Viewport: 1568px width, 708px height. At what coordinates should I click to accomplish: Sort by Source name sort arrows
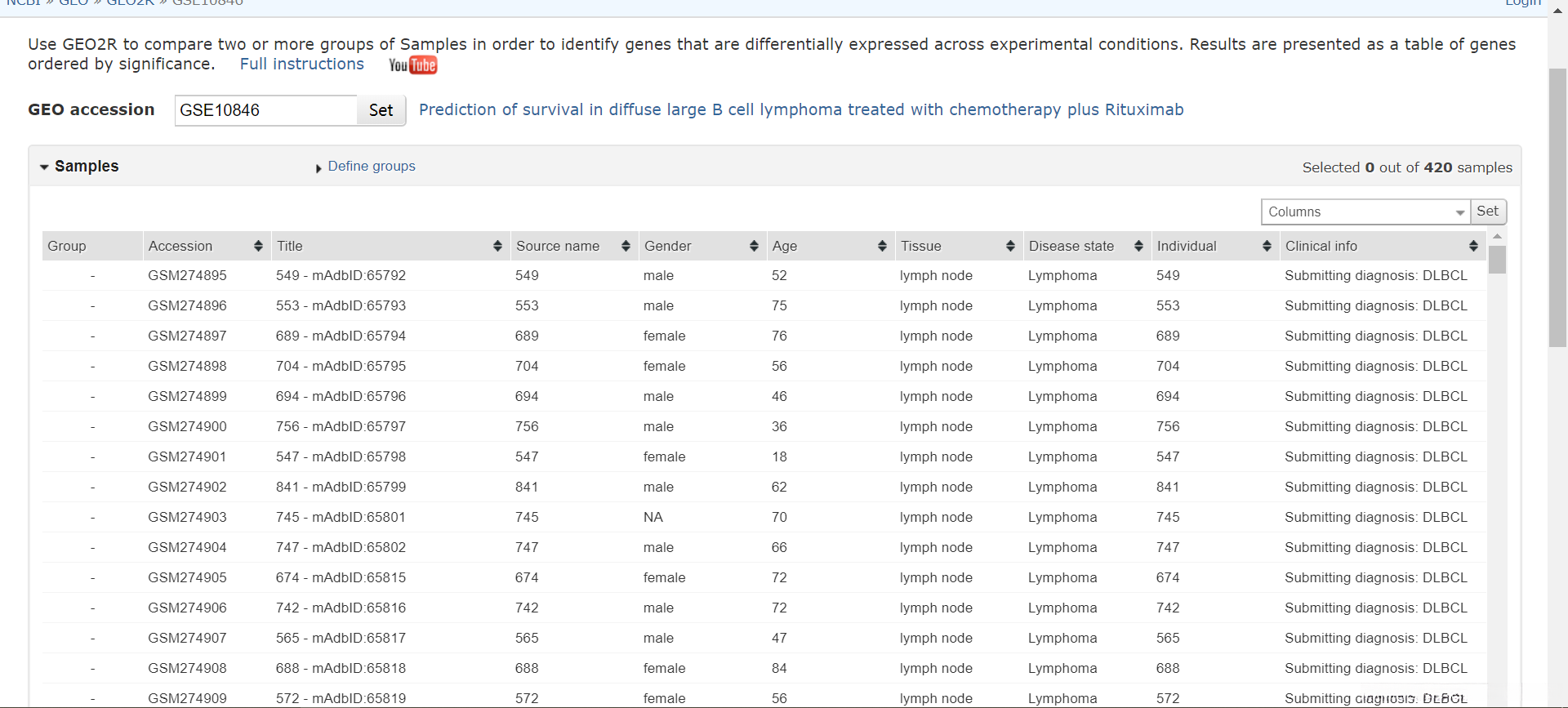click(x=626, y=246)
